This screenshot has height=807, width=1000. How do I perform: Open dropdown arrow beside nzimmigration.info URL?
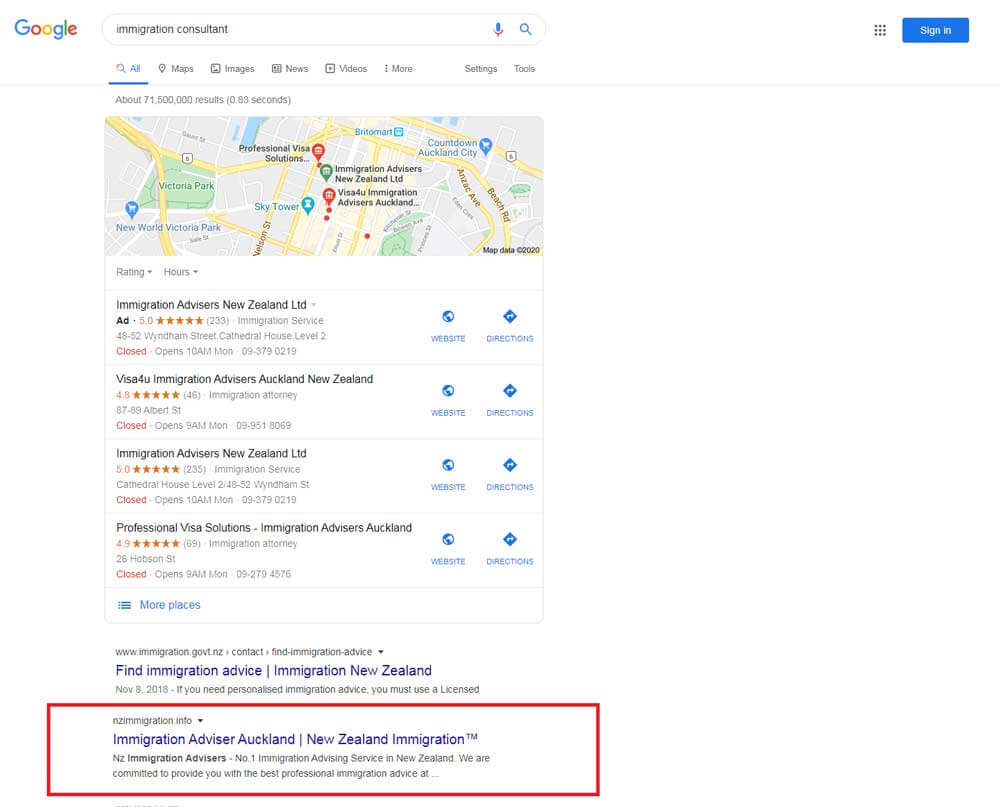tap(200, 721)
